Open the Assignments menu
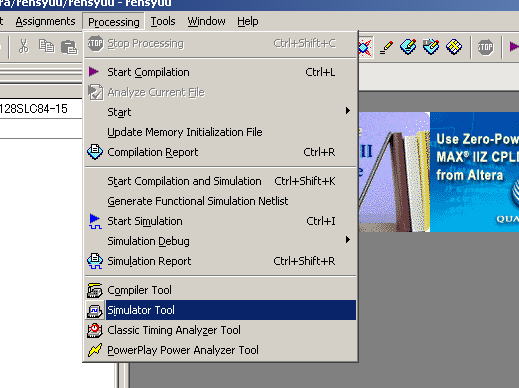 click(x=45, y=22)
